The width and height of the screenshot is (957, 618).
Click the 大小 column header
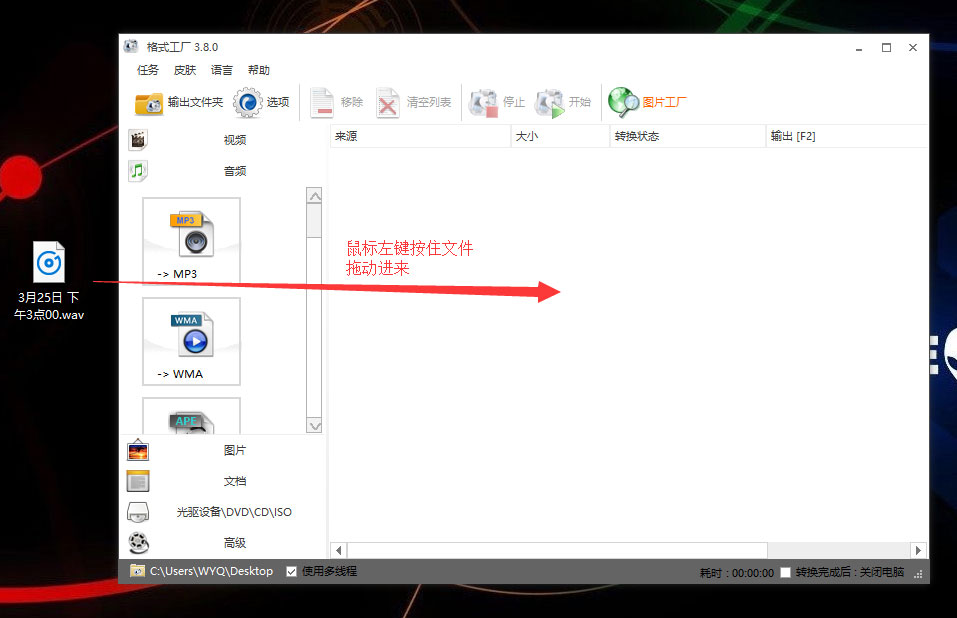[x=560, y=136]
